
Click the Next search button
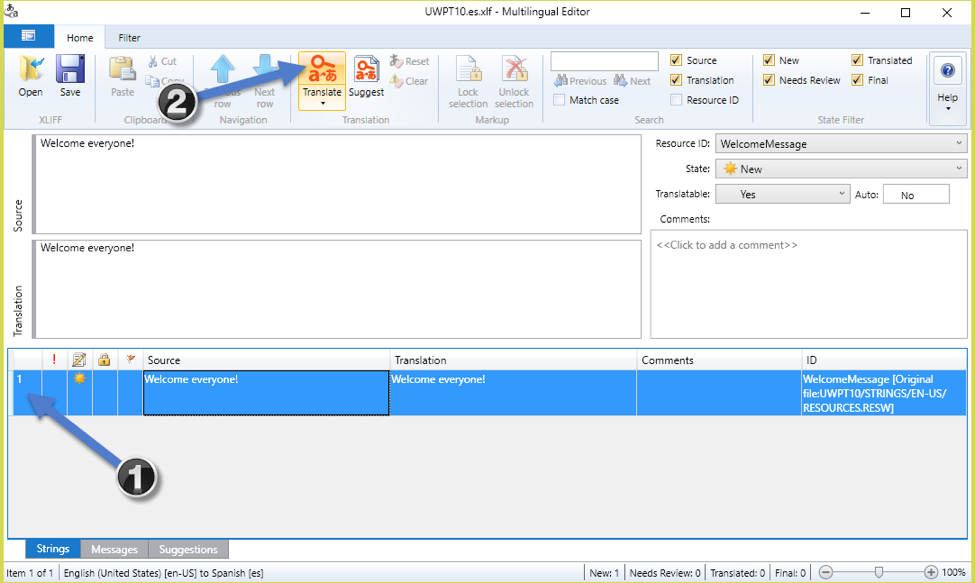pos(633,80)
